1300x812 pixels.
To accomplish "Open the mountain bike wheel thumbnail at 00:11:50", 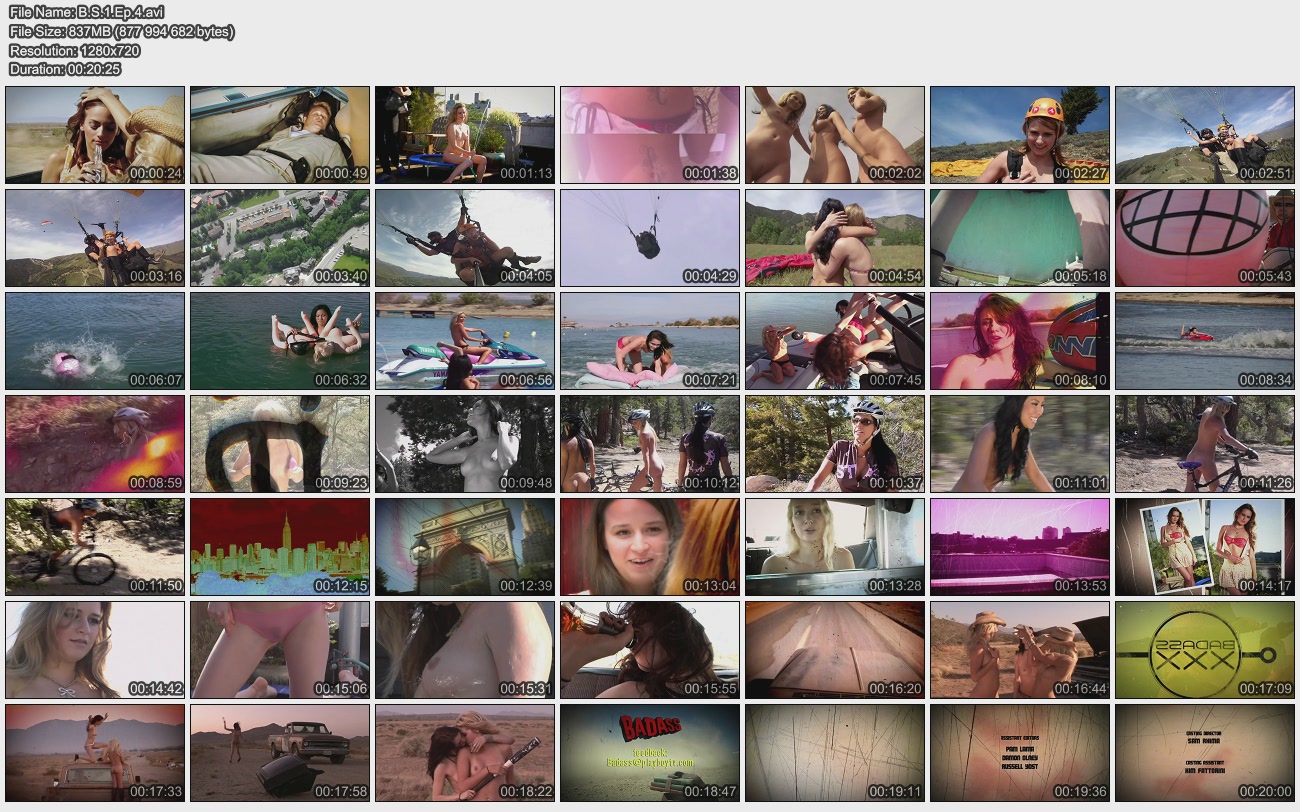I will tap(95, 547).
